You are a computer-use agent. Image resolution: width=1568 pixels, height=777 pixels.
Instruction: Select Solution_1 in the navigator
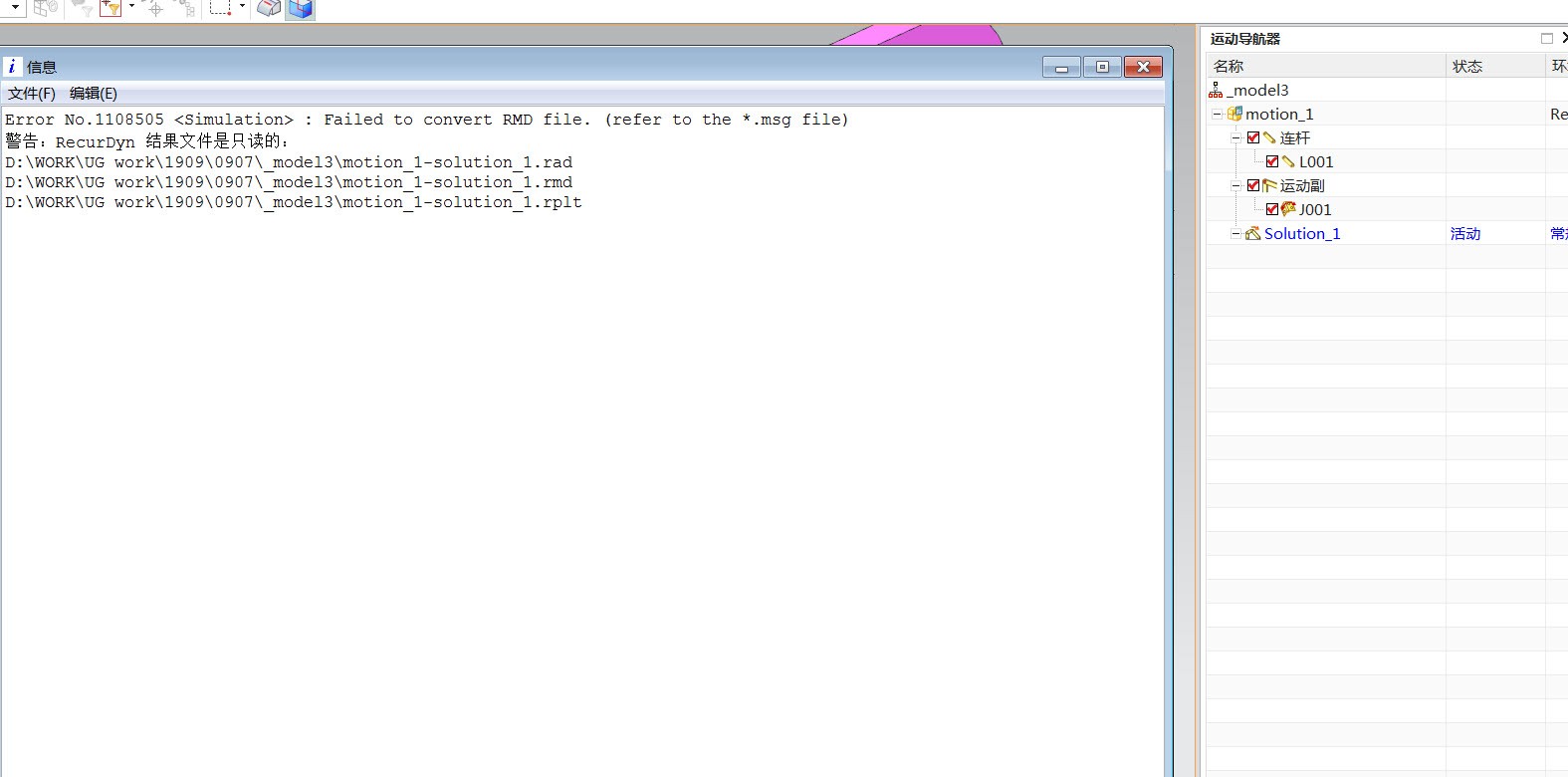[1302, 234]
